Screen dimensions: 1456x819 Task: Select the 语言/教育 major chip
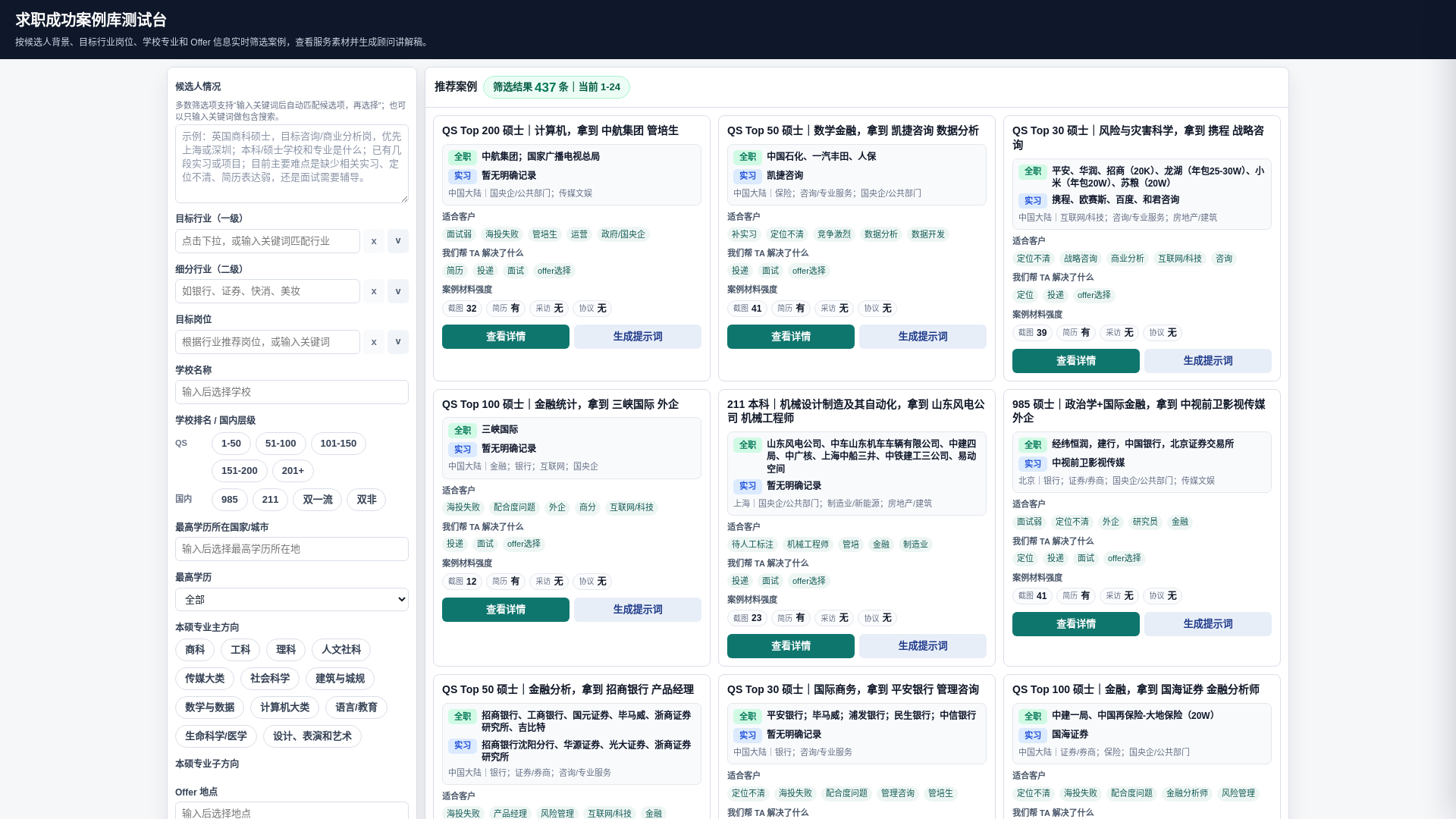(356, 708)
